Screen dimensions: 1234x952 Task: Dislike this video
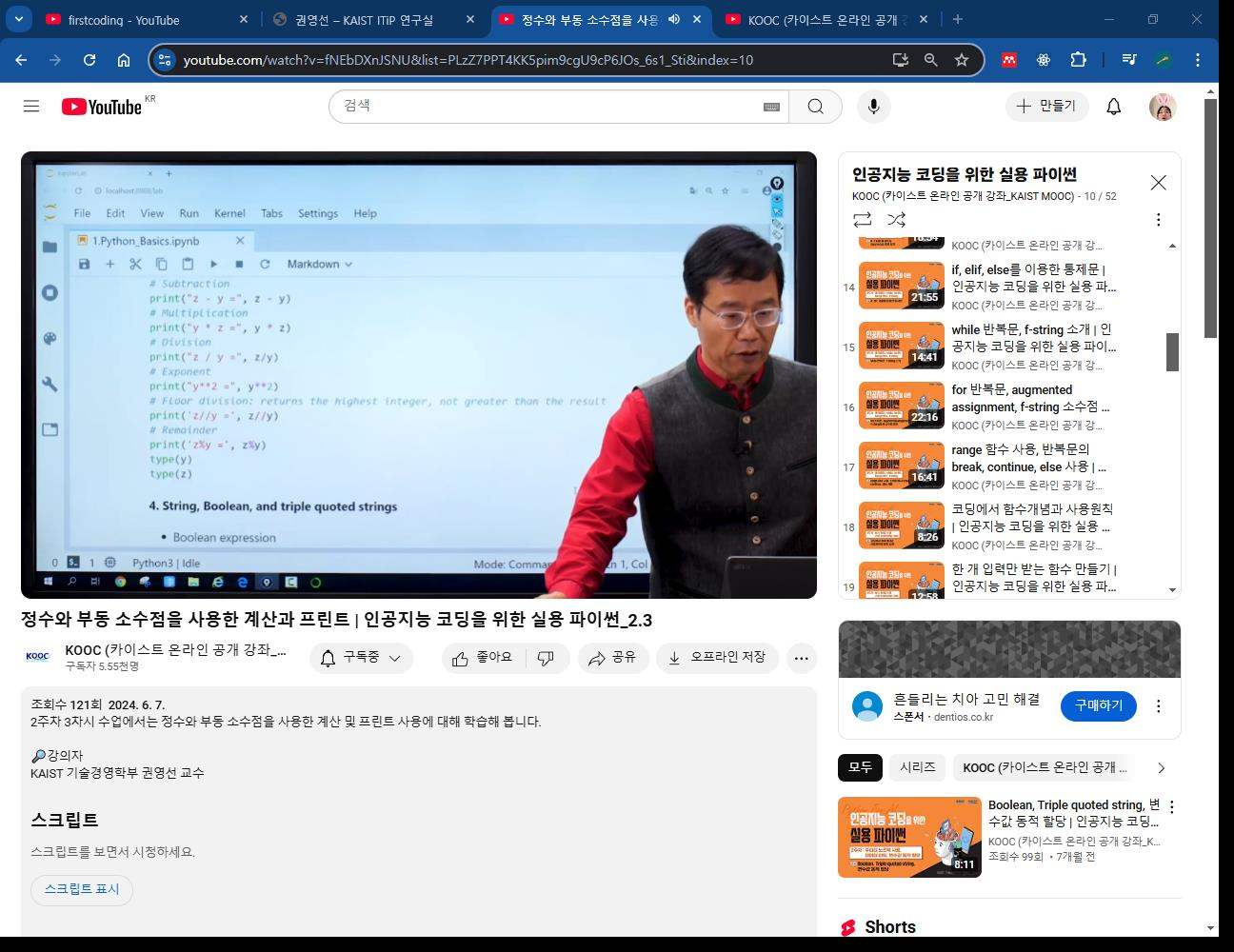click(546, 658)
